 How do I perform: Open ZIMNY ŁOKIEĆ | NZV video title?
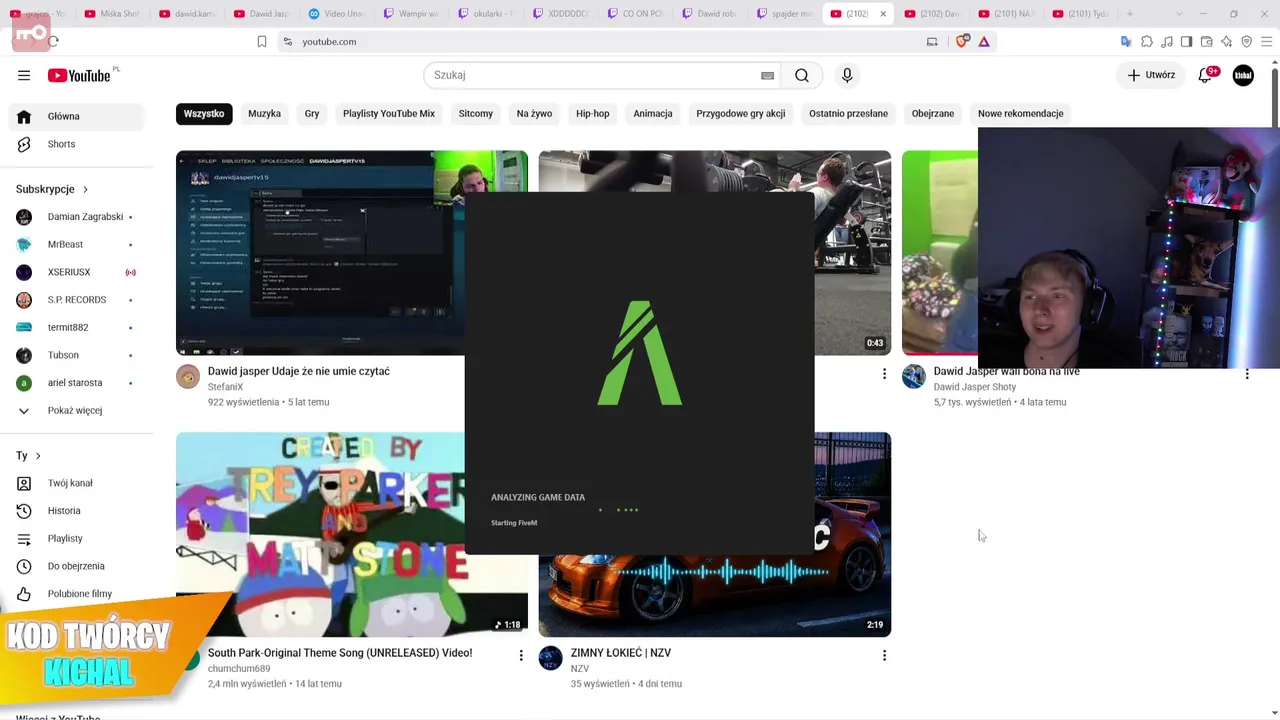coord(621,653)
